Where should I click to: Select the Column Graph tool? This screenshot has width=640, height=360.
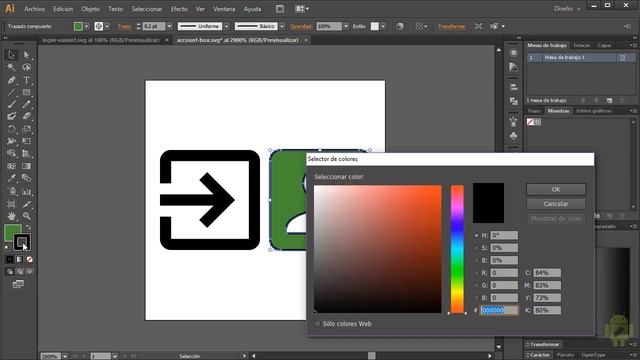[27, 191]
